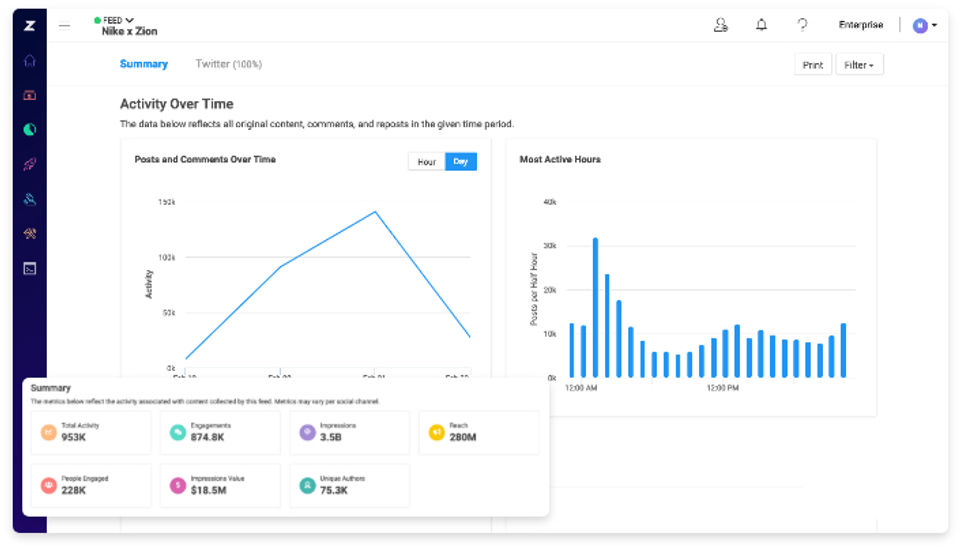
Task: Click the Z logo in the sidebar
Action: (x=30, y=25)
